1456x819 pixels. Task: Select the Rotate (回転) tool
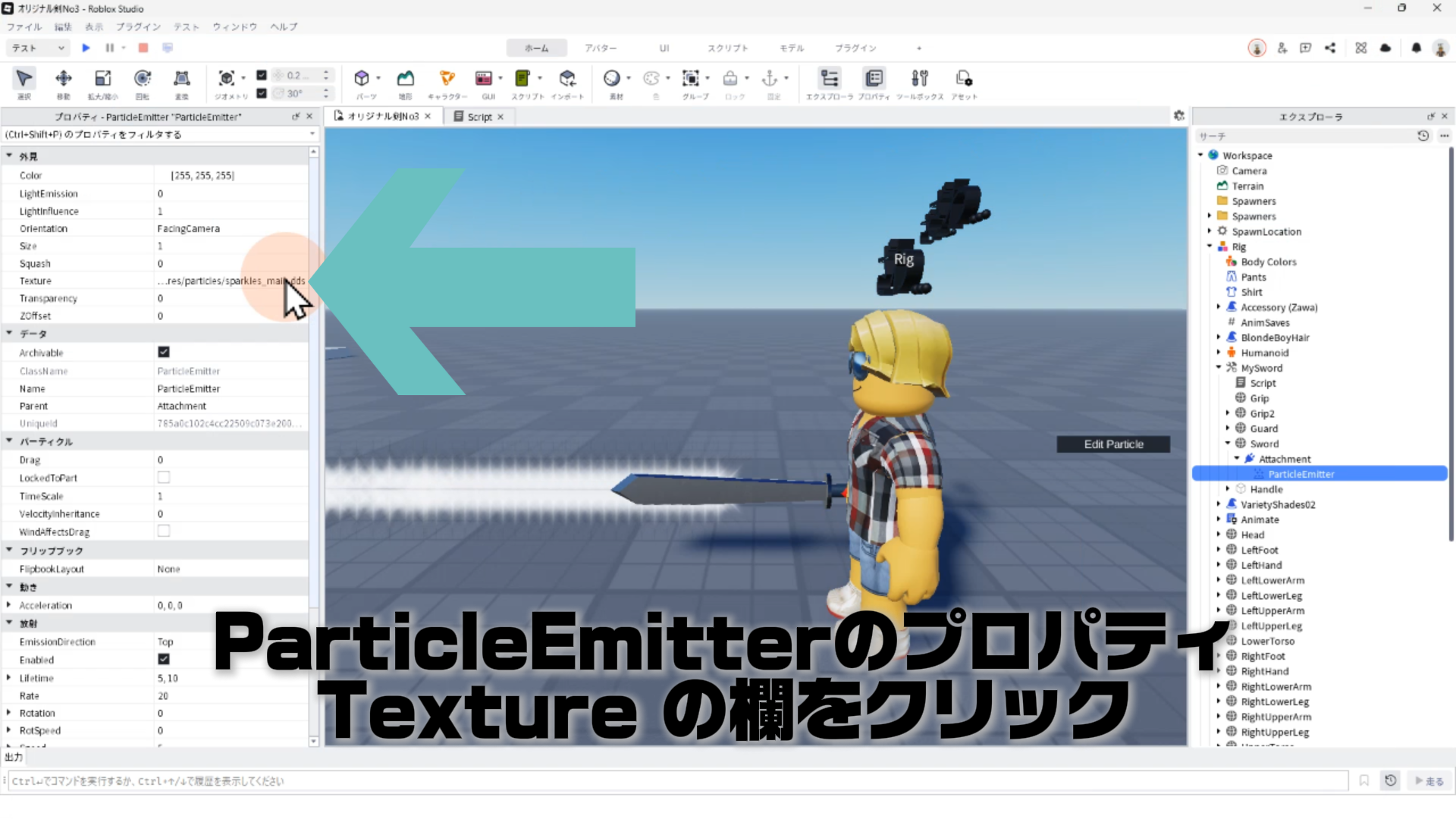pyautogui.click(x=143, y=79)
